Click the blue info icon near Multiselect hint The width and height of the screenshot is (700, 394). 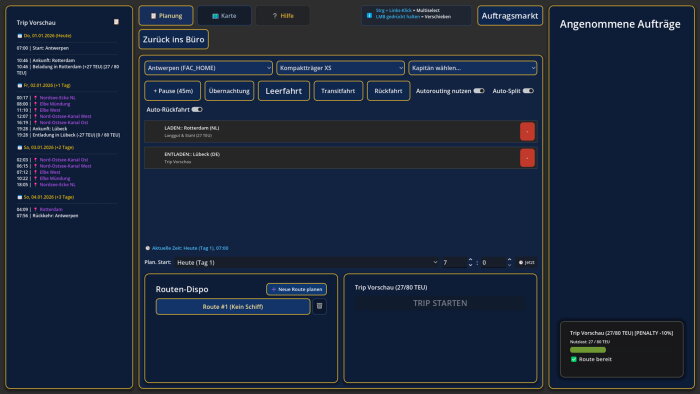click(x=369, y=16)
